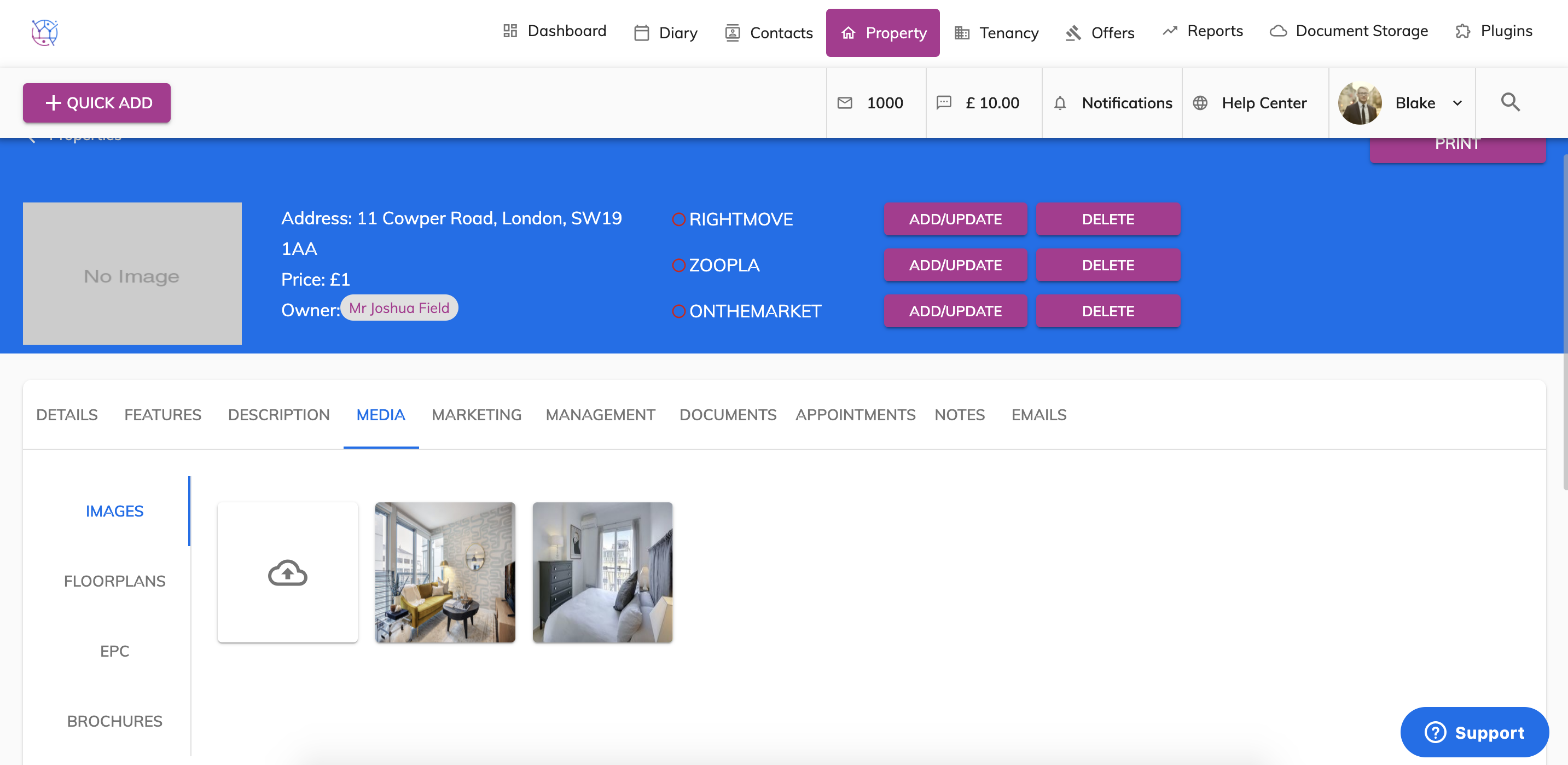Expand the Blake user dropdown arrow
The width and height of the screenshot is (1568, 765).
point(1457,103)
